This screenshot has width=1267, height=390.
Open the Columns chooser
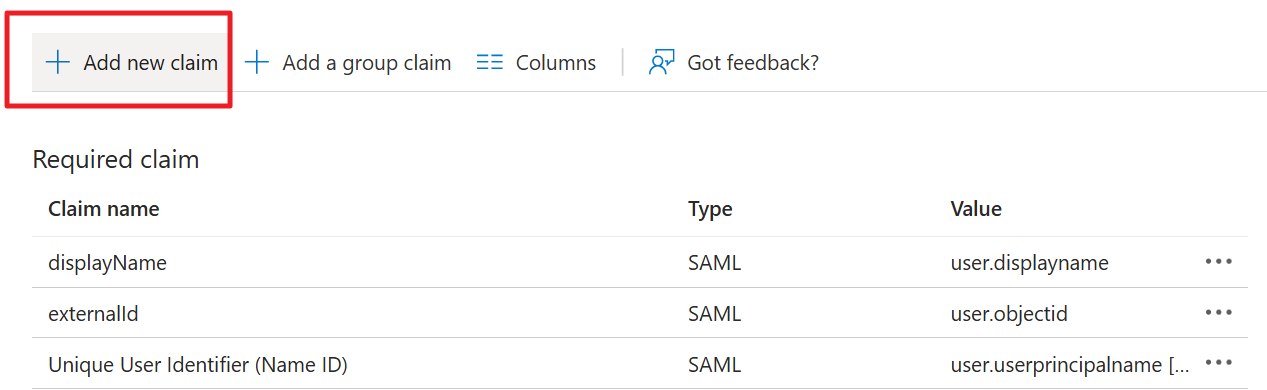[536, 62]
